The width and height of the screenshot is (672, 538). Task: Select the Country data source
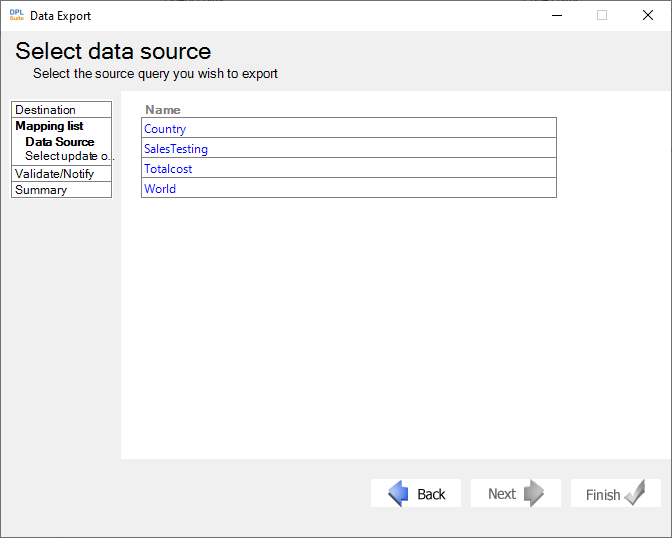click(349, 128)
